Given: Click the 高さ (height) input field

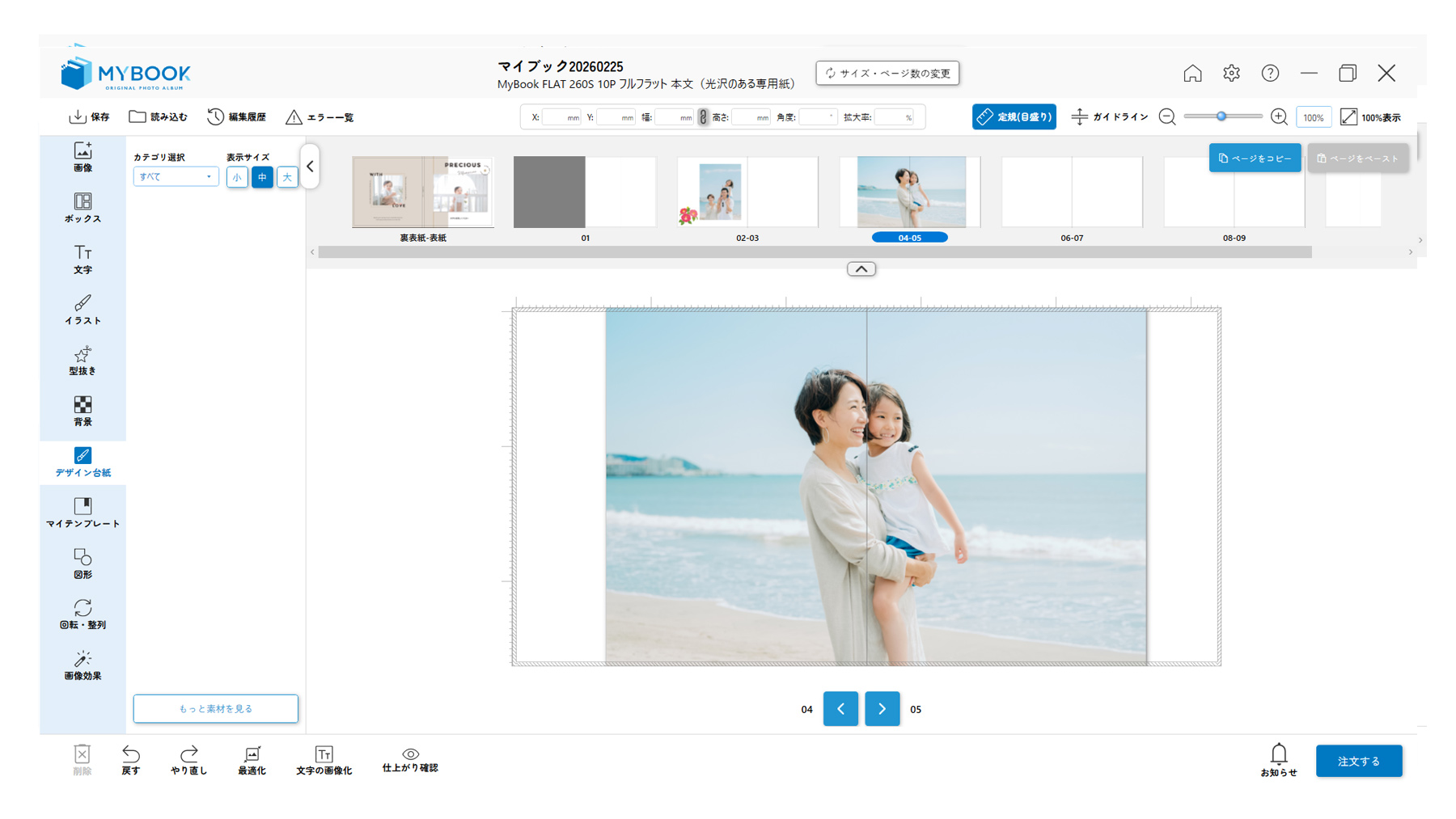Looking at the screenshot, I should tap(751, 117).
